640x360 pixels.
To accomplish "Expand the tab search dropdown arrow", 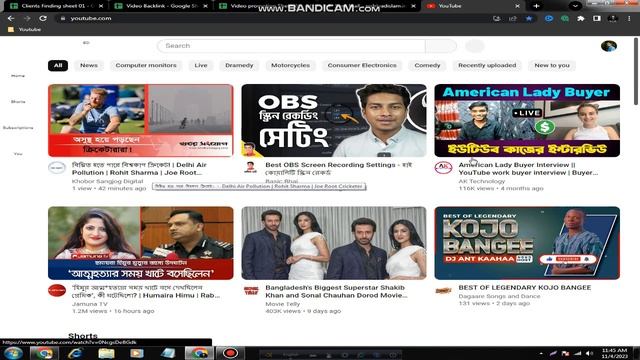I will tap(575, 6).
